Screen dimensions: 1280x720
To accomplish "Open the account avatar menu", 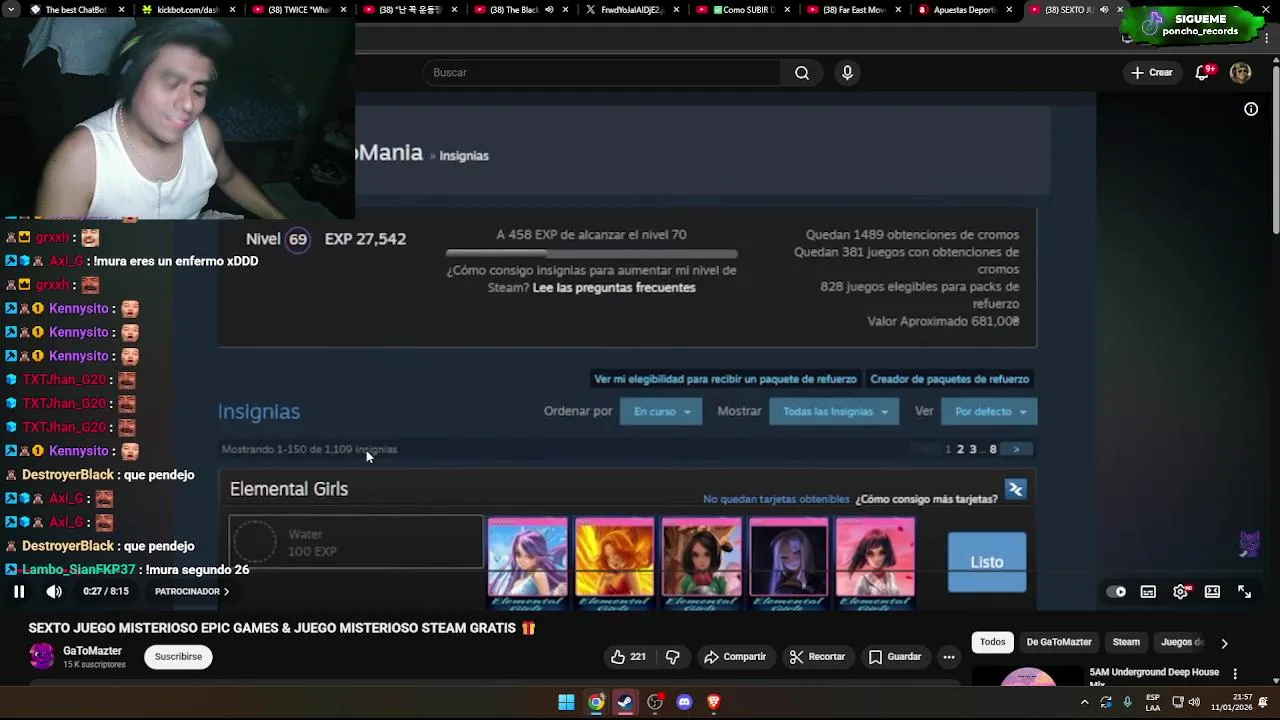I will click(x=1241, y=73).
